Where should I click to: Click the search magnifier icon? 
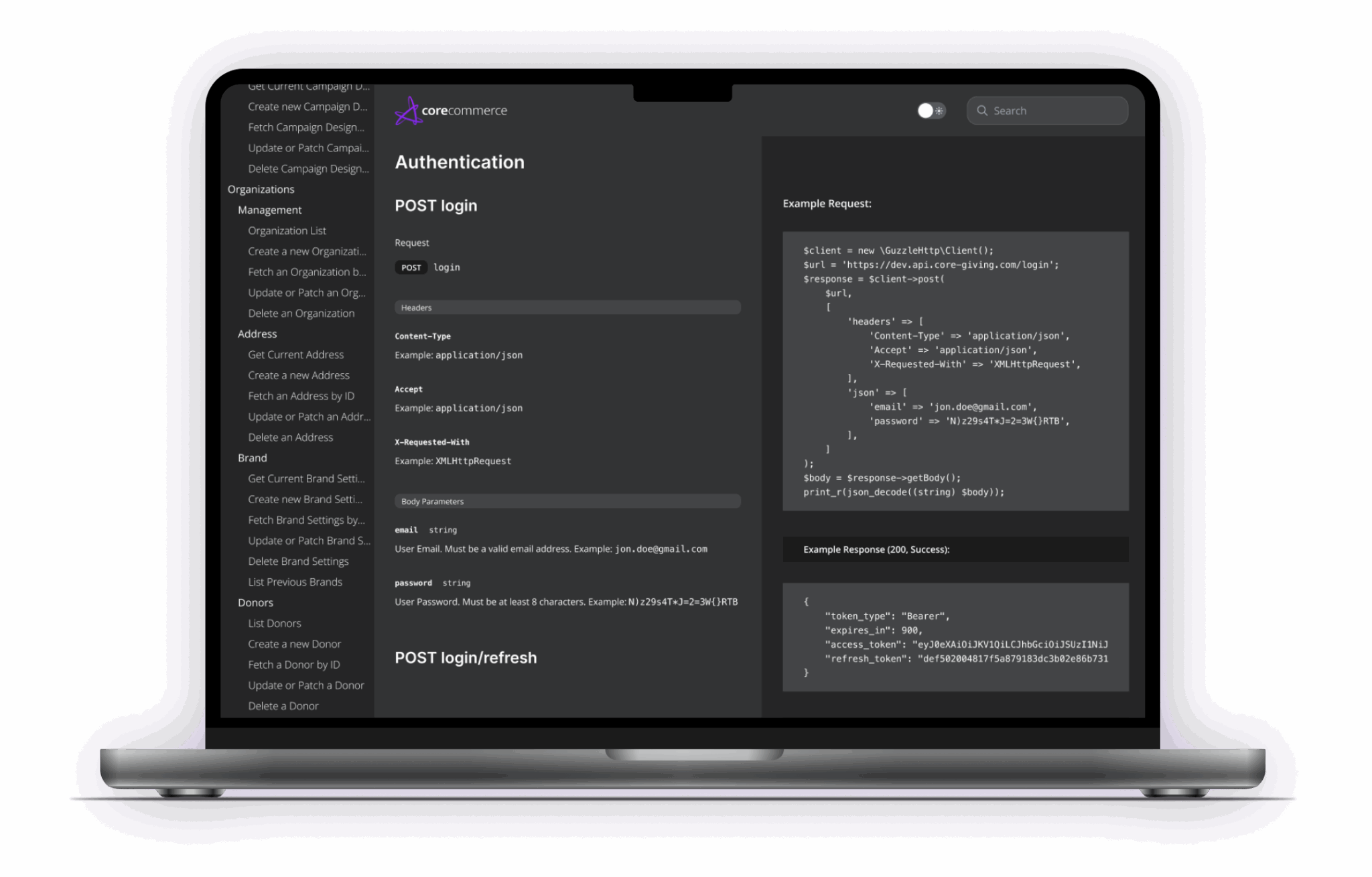(x=982, y=111)
